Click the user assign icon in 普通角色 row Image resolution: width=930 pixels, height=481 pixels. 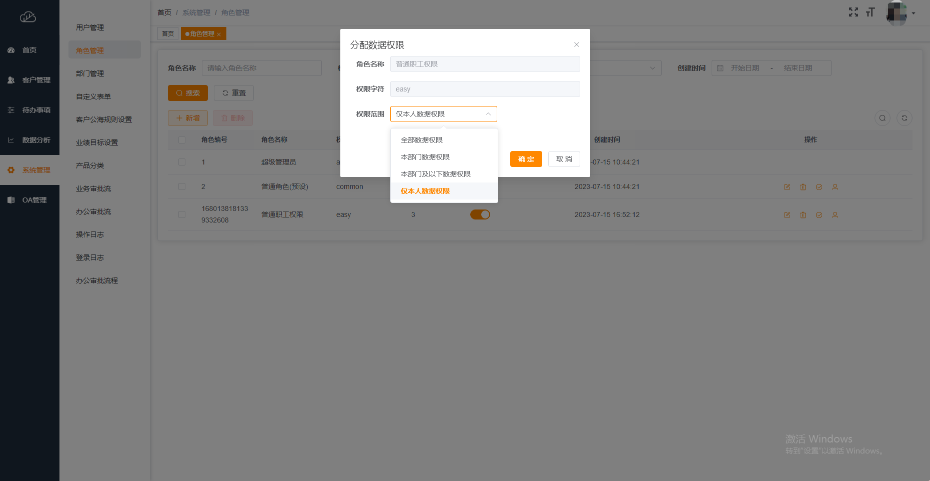coord(835,187)
